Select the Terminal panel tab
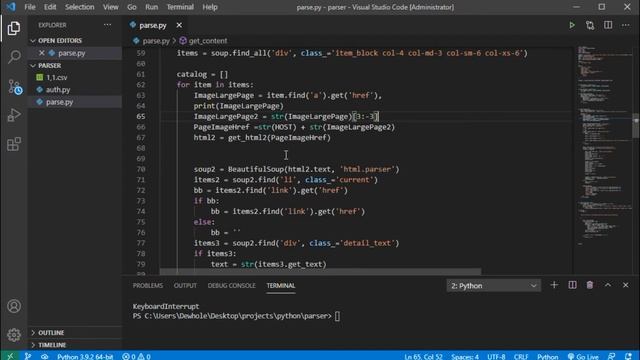The width and height of the screenshot is (640, 360). [x=281, y=286]
